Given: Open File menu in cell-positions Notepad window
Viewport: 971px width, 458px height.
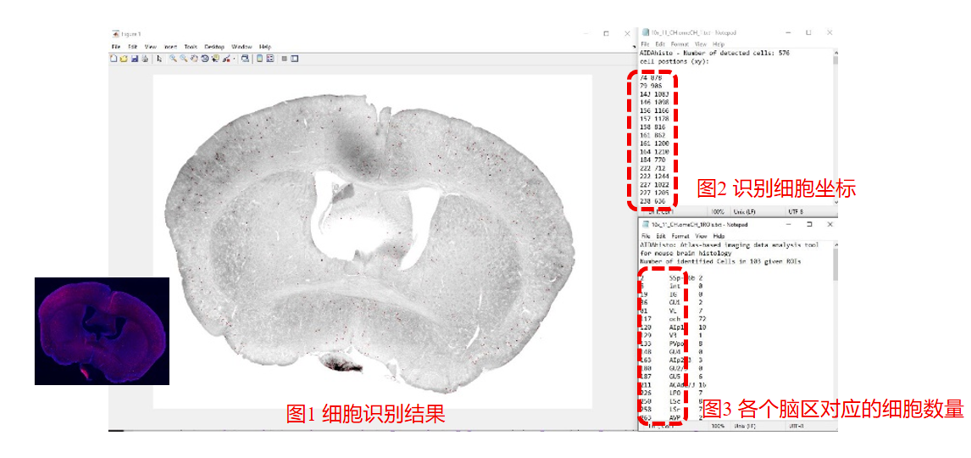Looking at the screenshot, I should tap(645, 45).
